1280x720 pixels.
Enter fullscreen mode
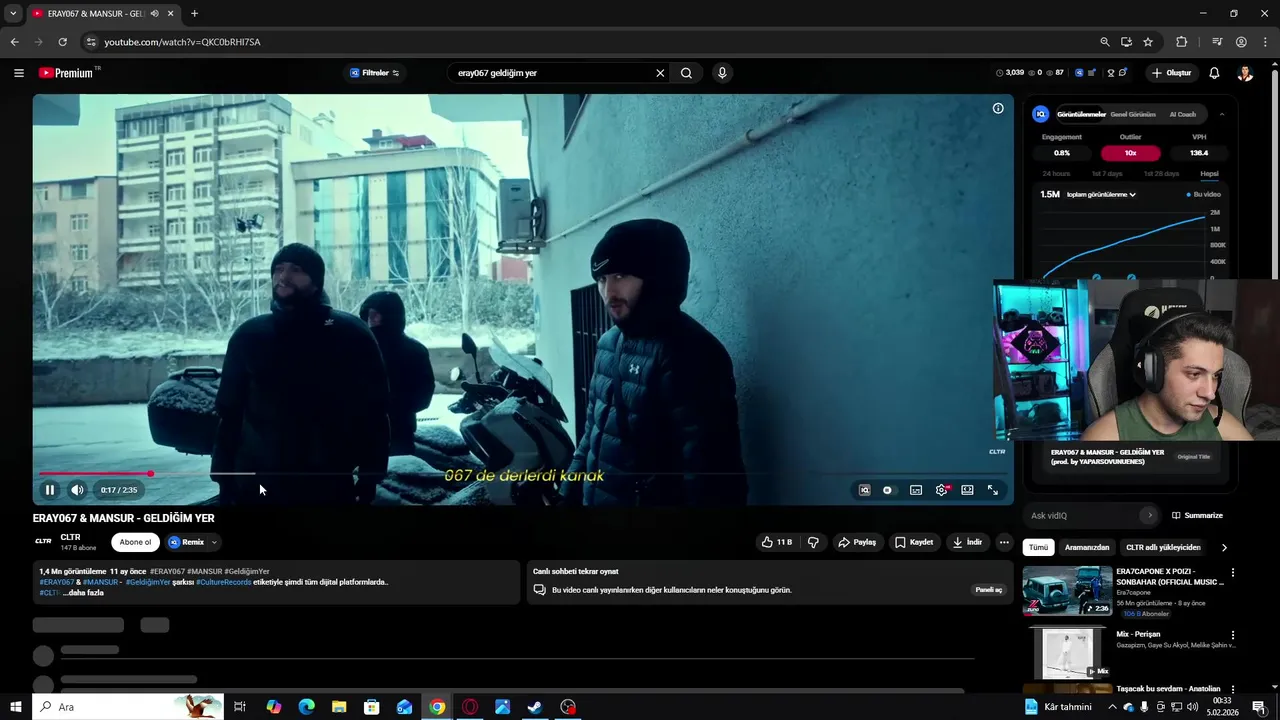[x=993, y=490]
